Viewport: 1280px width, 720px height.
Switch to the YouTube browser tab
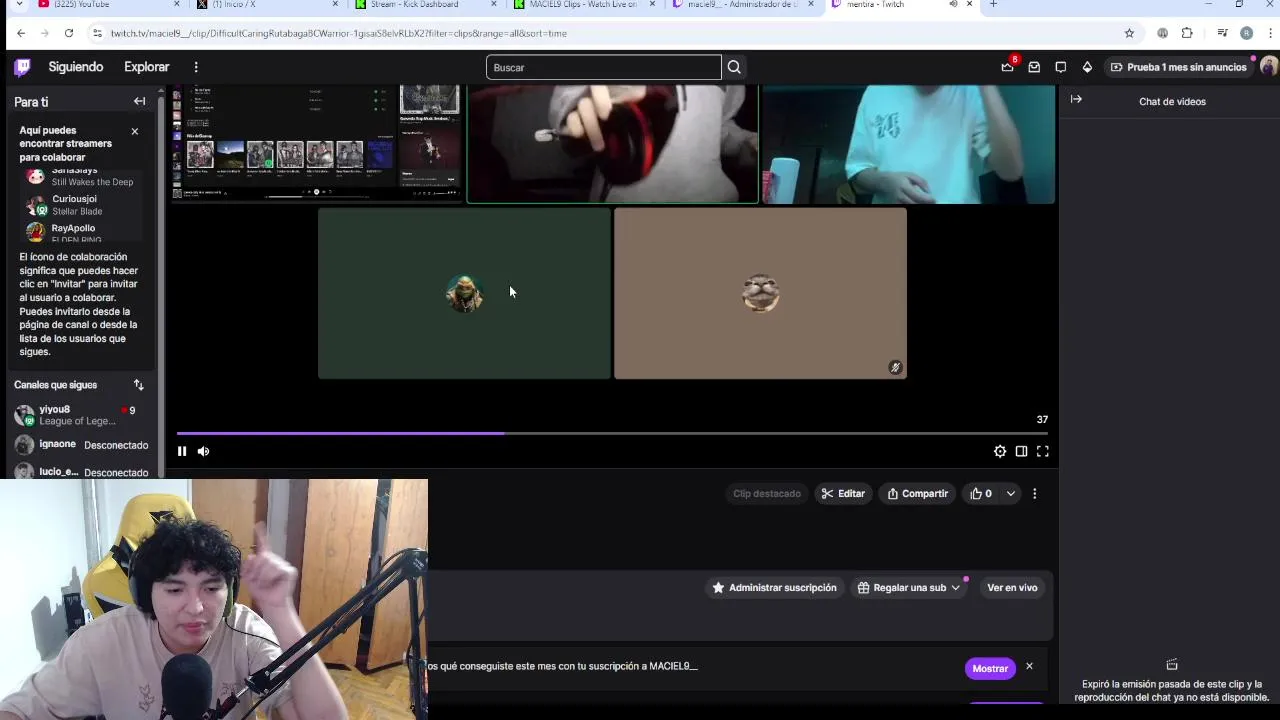(107, 5)
